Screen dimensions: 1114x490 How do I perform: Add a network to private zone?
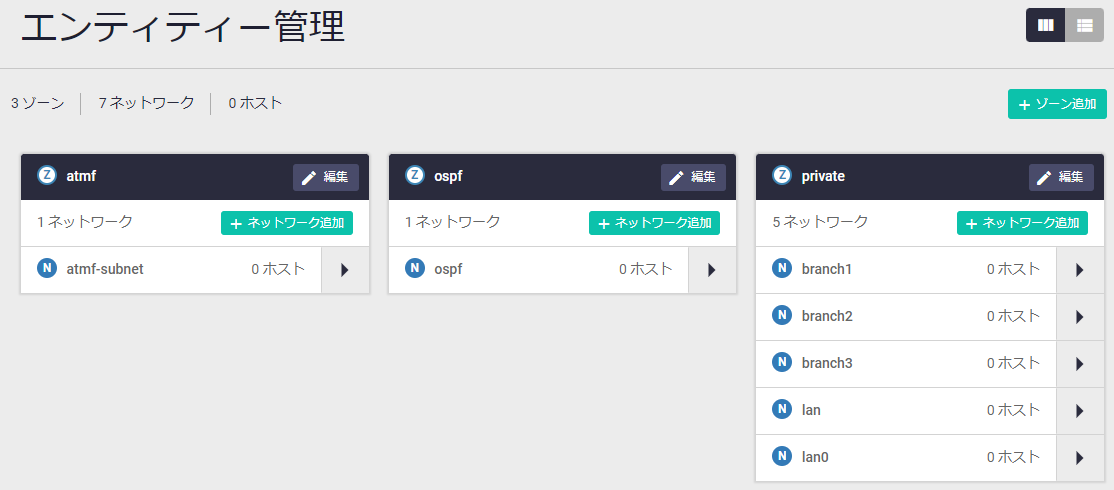point(1022,223)
